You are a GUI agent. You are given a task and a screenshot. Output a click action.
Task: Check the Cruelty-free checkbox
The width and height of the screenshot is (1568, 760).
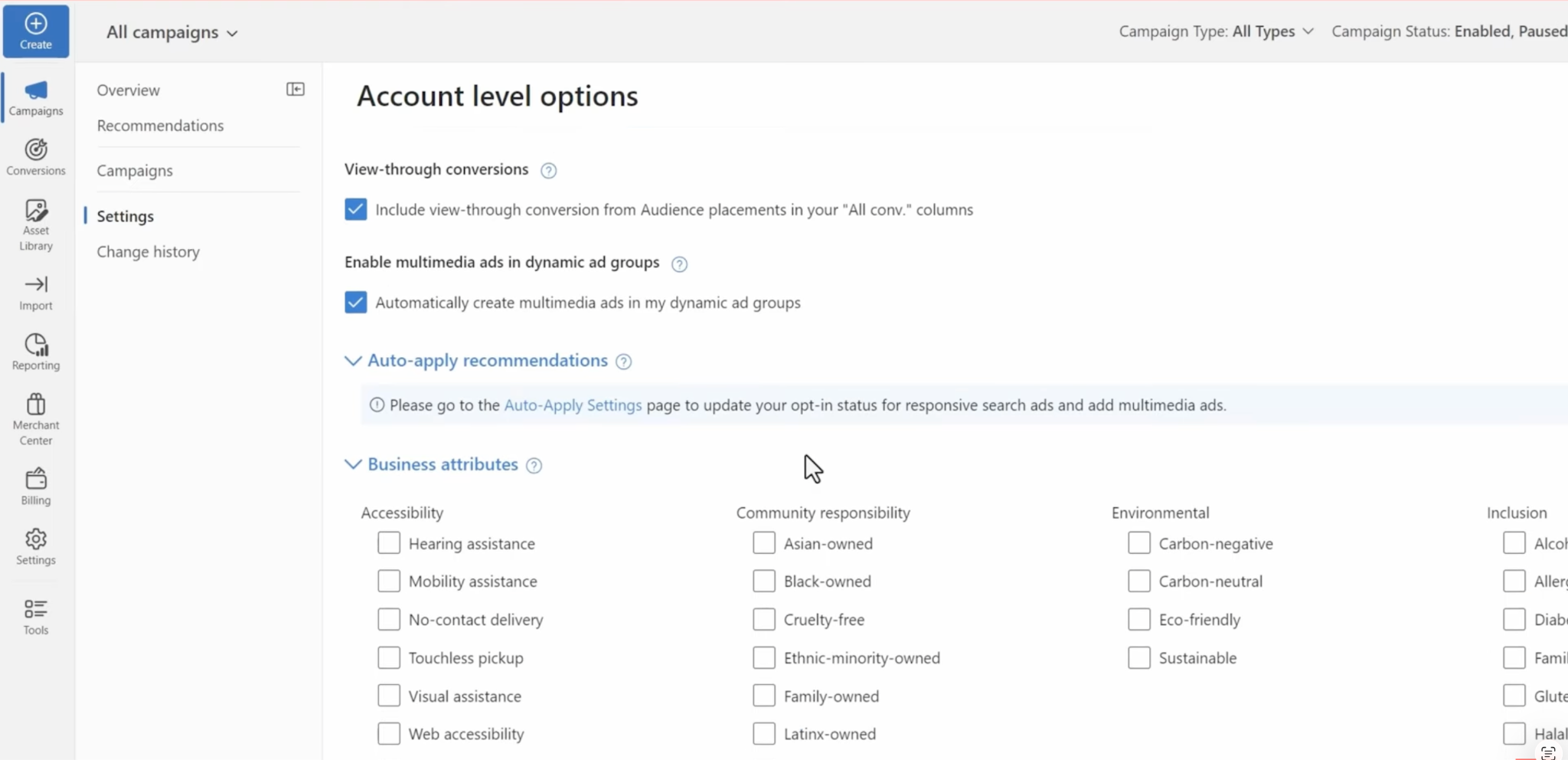pyautogui.click(x=764, y=619)
